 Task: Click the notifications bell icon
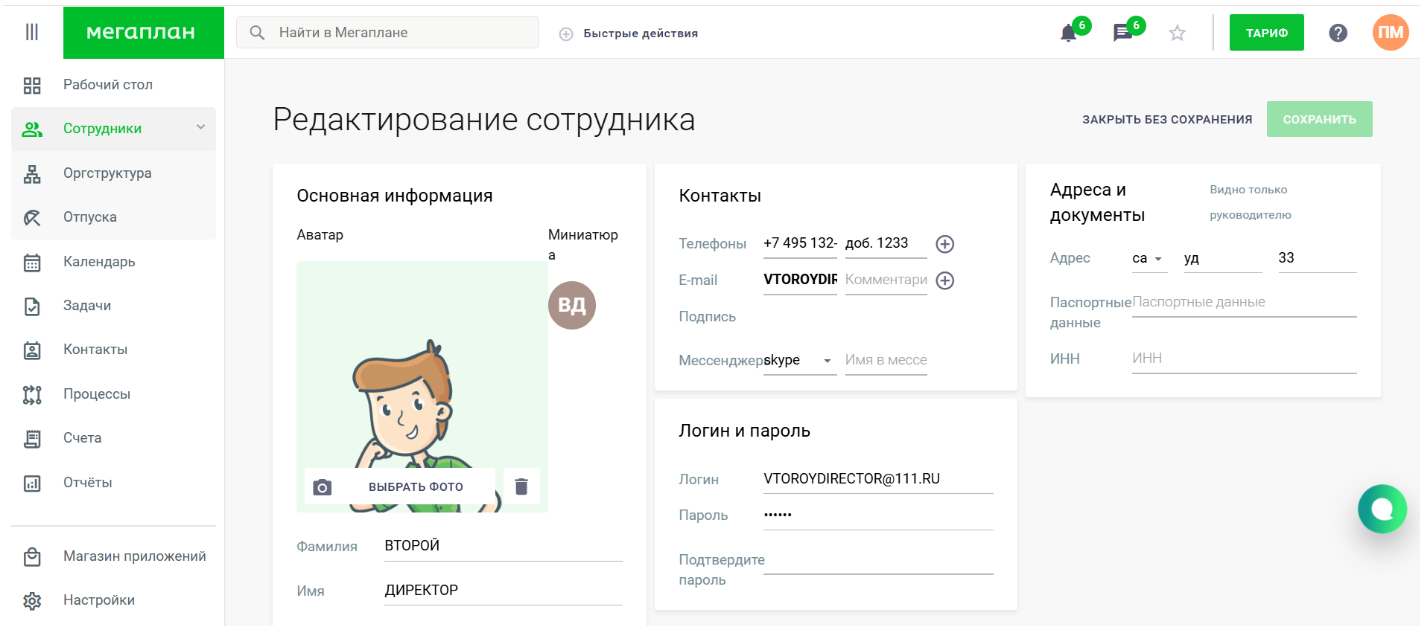[1068, 33]
